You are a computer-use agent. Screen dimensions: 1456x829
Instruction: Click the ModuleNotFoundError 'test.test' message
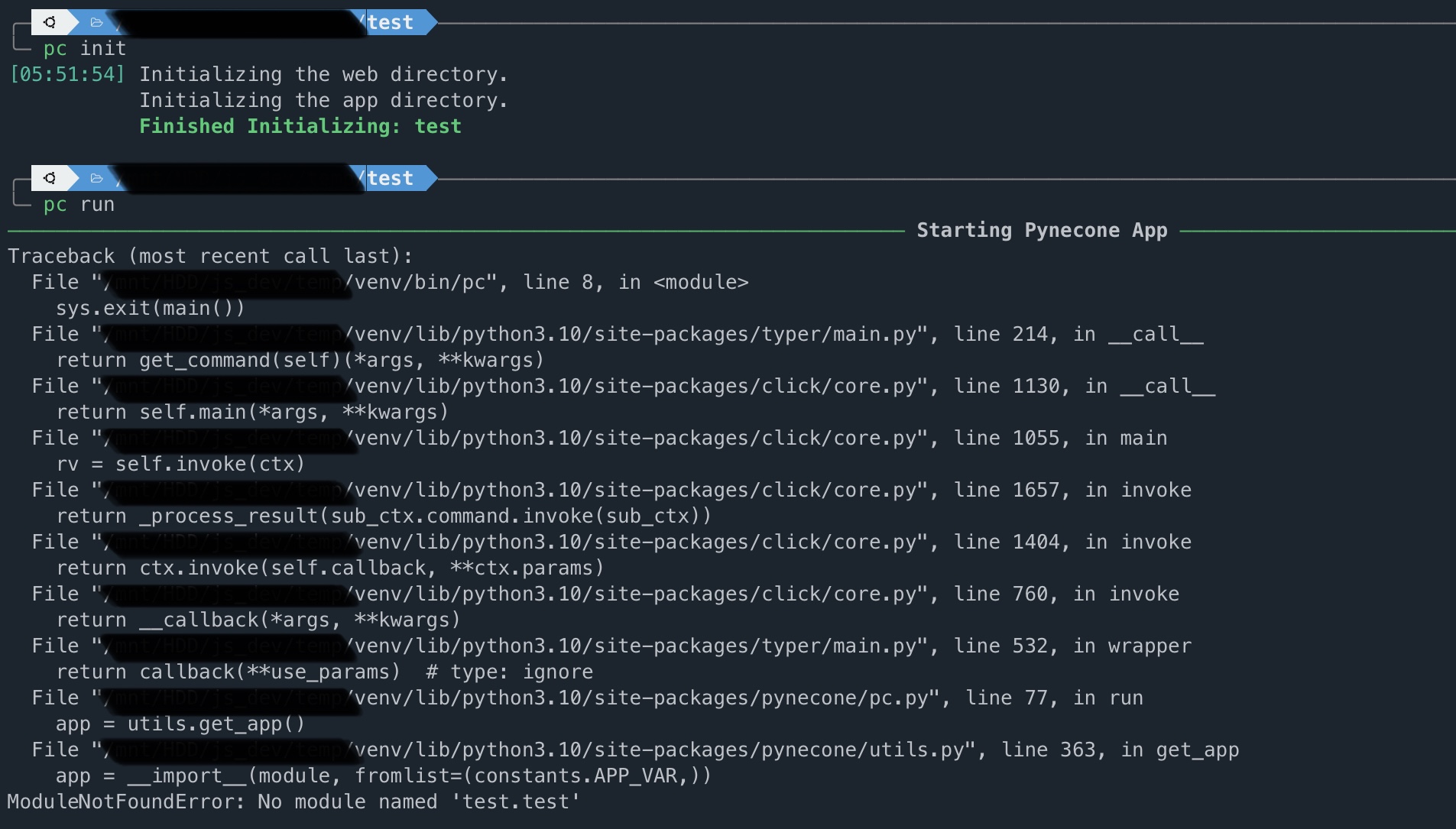point(293,801)
